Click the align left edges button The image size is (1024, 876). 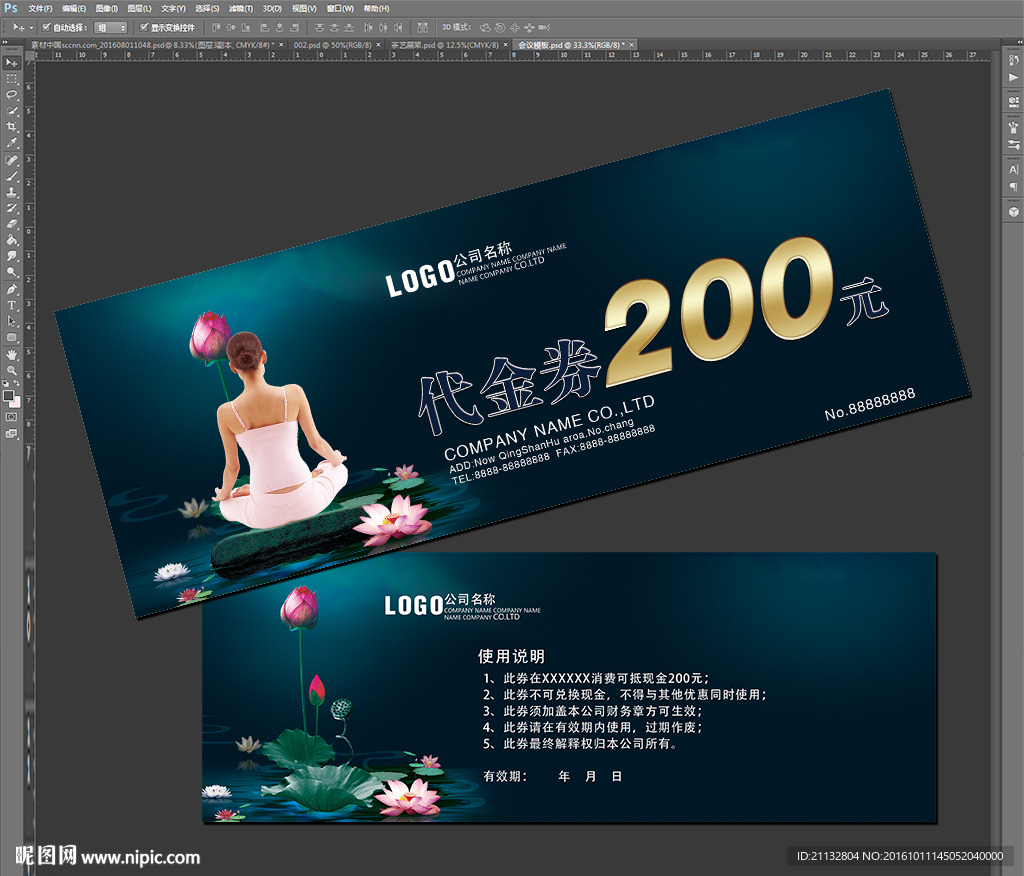[264, 27]
